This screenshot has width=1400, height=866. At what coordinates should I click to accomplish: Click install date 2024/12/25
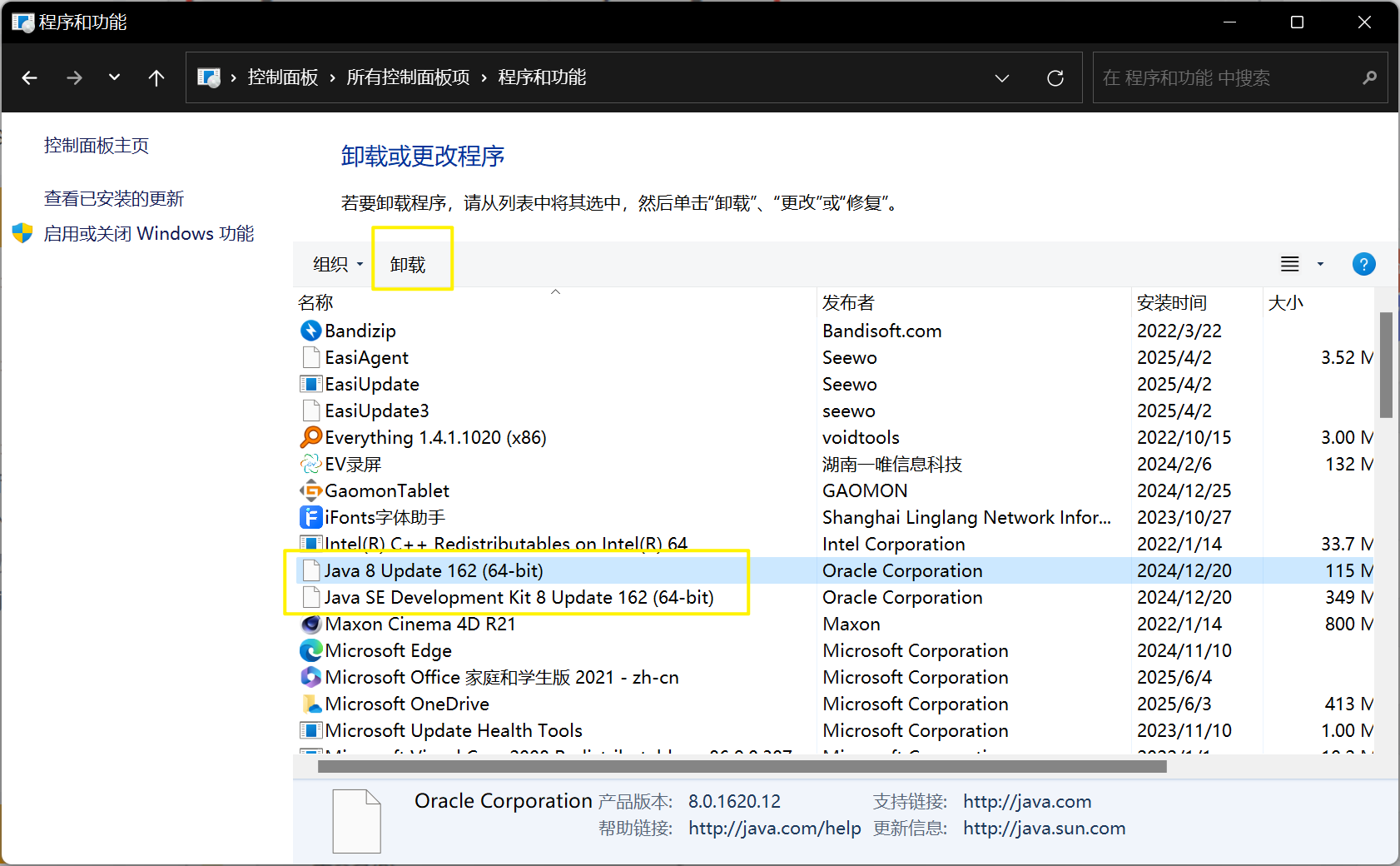tap(1184, 490)
